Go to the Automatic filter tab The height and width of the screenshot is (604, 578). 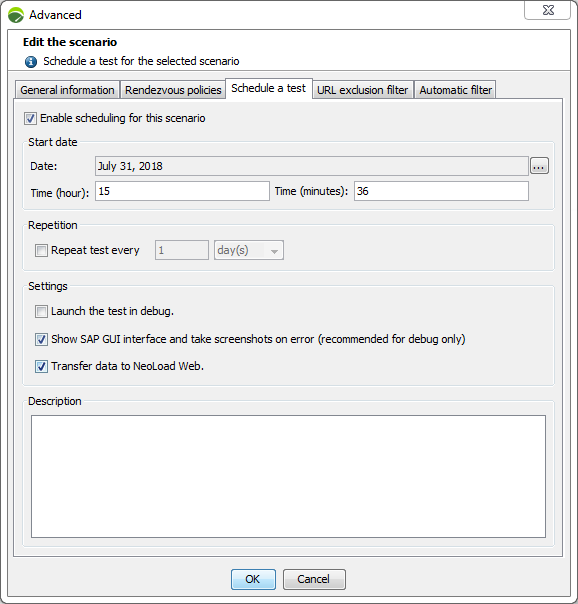pos(455,90)
